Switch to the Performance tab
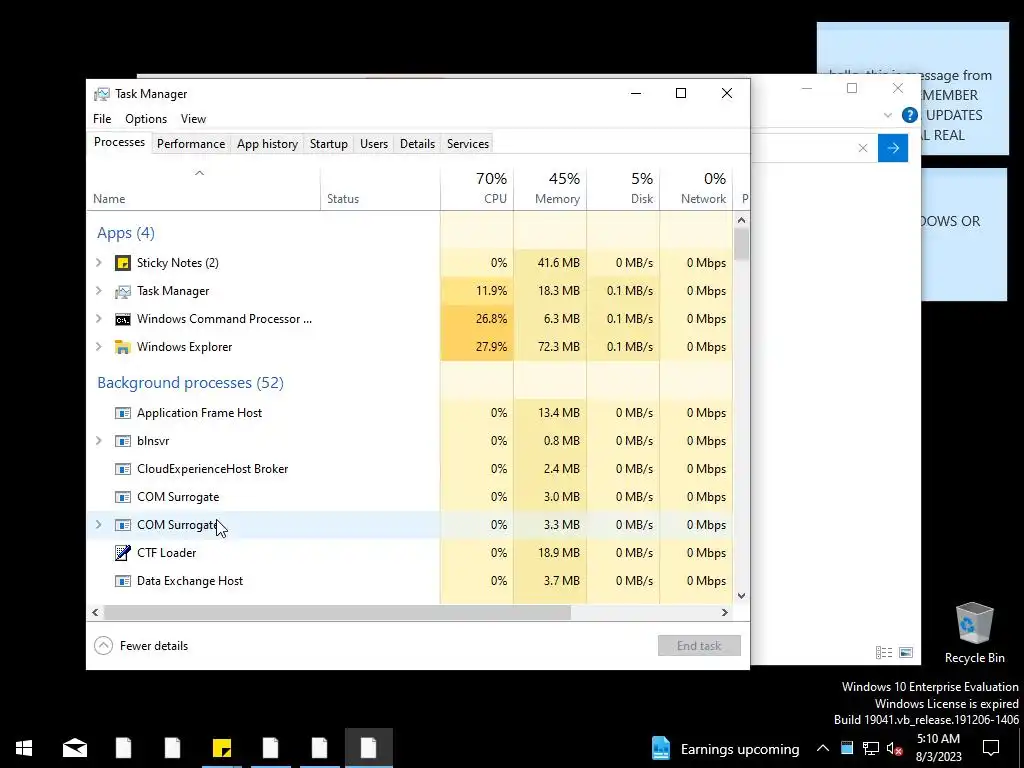This screenshot has width=1024, height=768. click(191, 144)
